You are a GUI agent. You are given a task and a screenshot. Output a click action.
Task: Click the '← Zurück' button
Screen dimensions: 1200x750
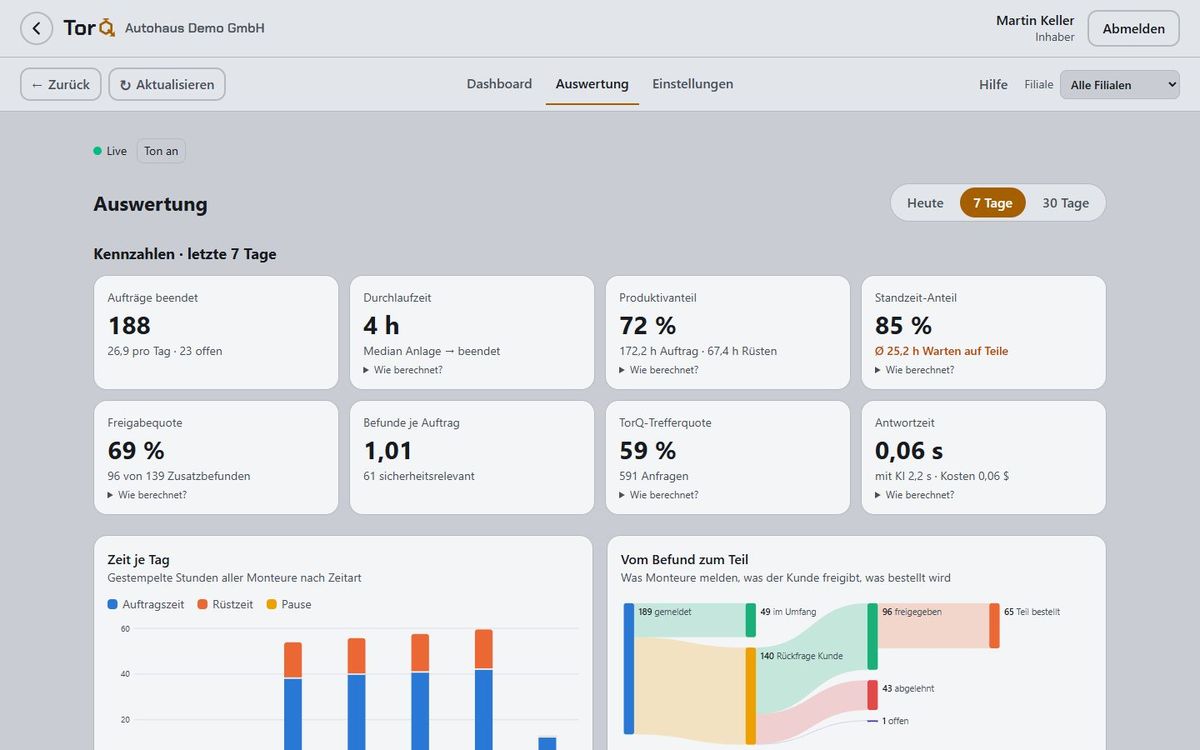[x=60, y=84]
